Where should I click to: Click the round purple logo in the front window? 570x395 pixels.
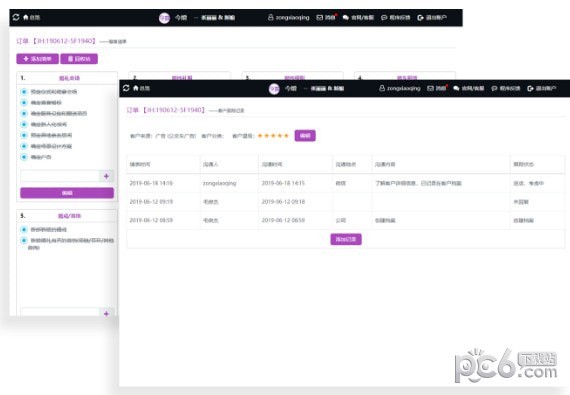pyautogui.click(x=274, y=88)
